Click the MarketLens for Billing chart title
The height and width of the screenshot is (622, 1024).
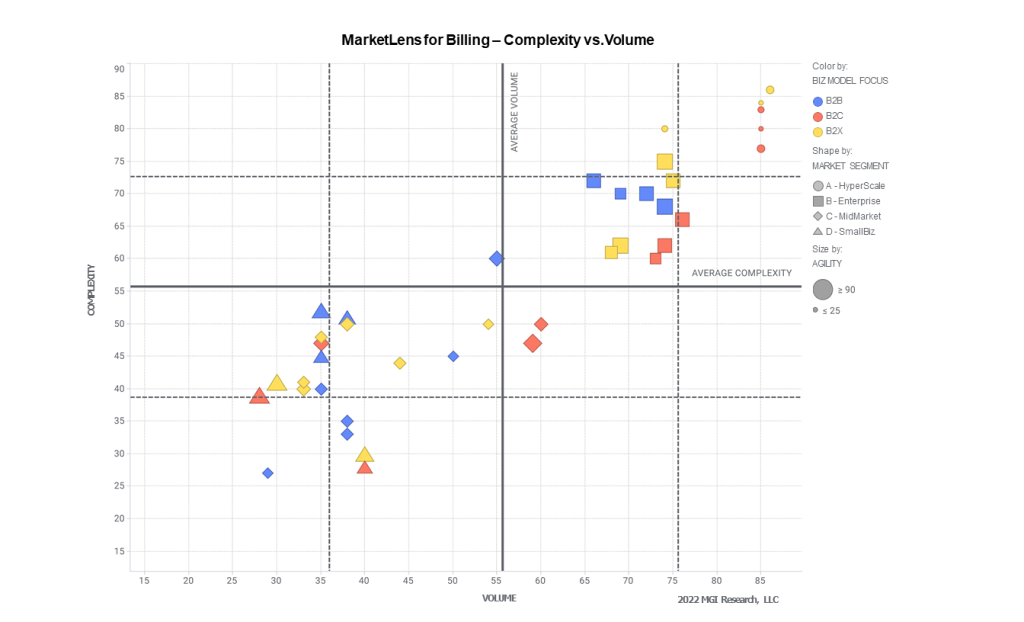497,40
